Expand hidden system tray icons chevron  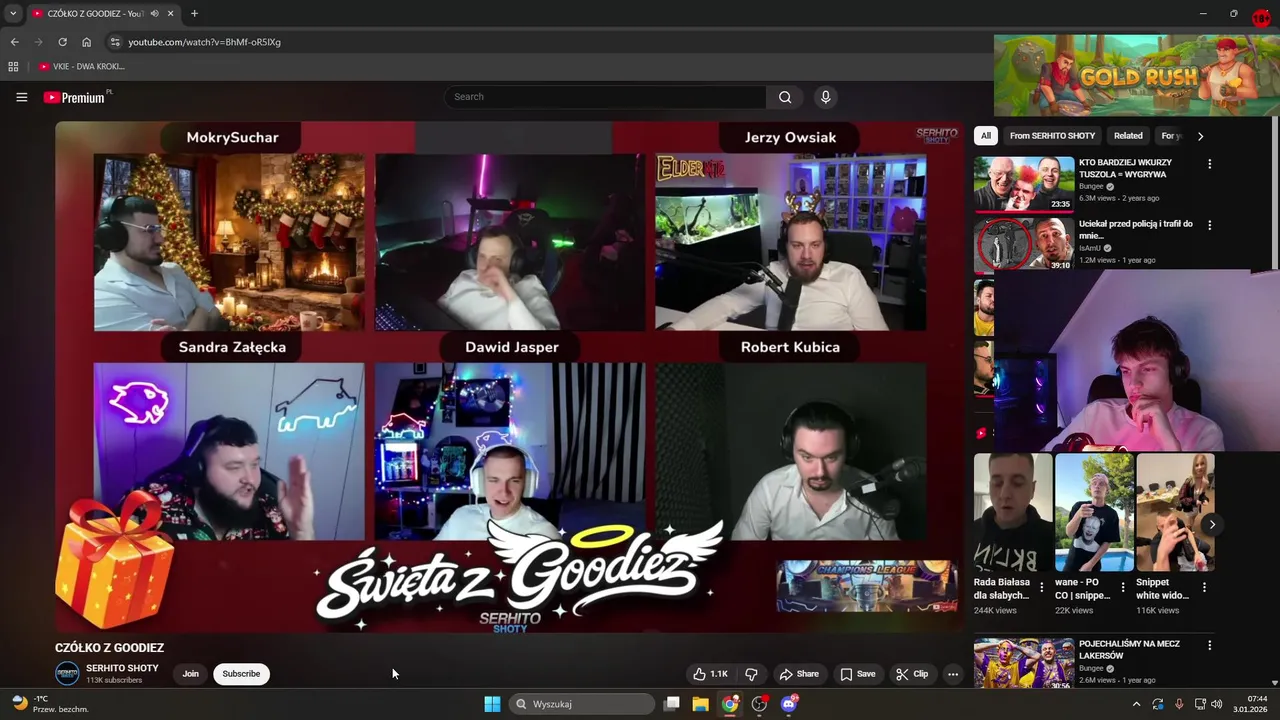point(1136,704)
